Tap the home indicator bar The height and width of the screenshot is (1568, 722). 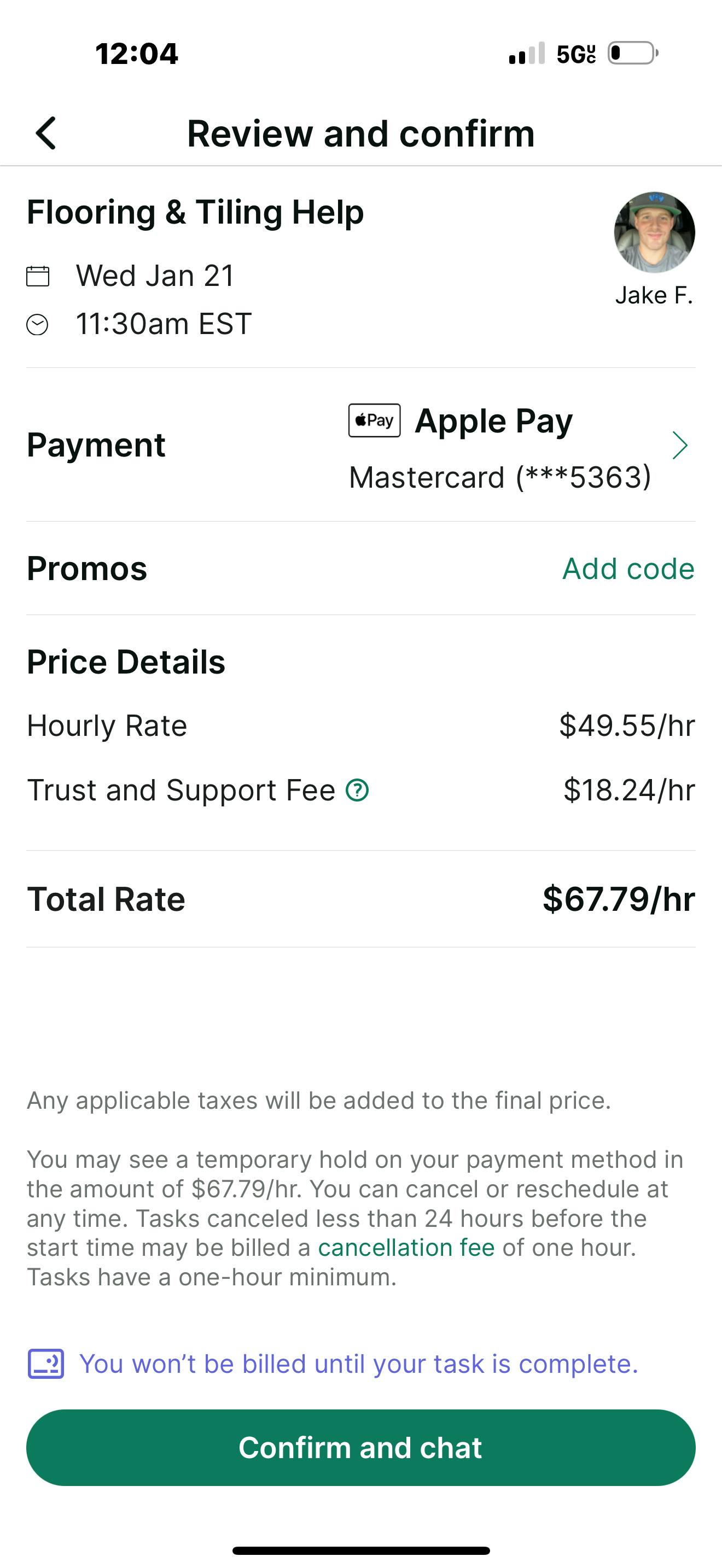point(361,1551)
